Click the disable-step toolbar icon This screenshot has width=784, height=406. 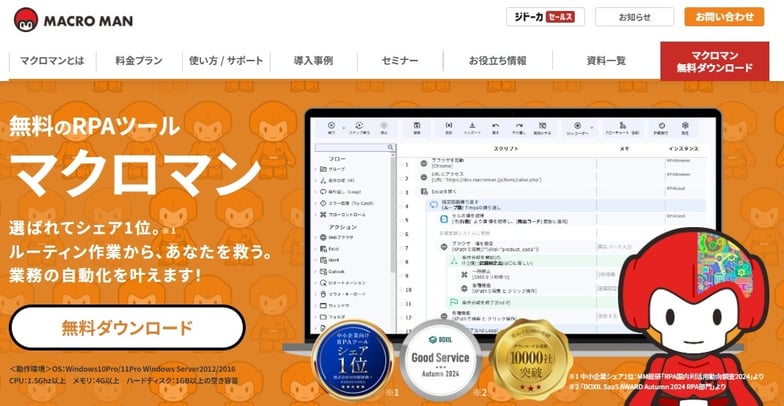(x=542, y=126)
